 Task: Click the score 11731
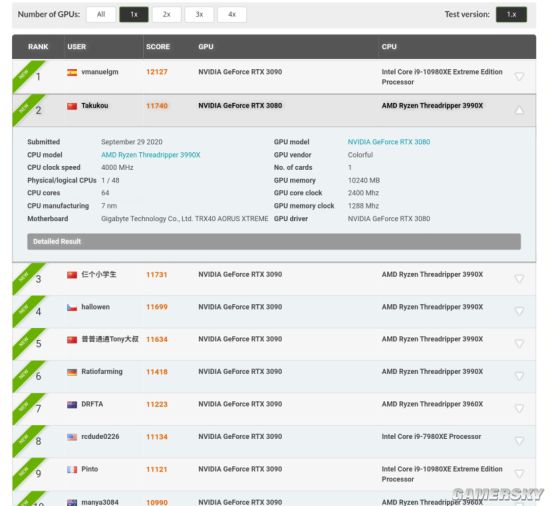tap(157, 275)
